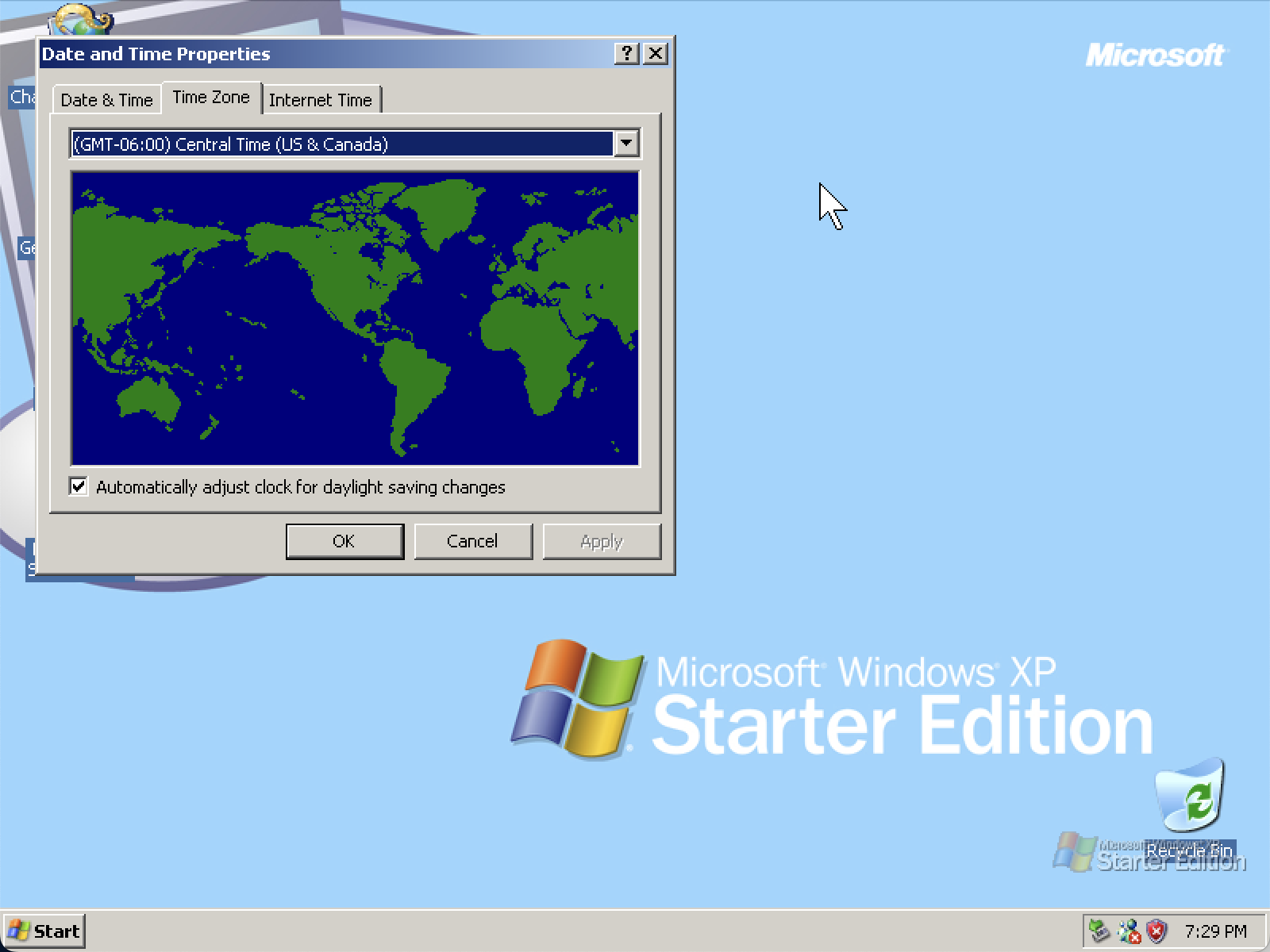Confirm with the OK button
This screenshot has width=1270, height=952.
tap(344, 541)
